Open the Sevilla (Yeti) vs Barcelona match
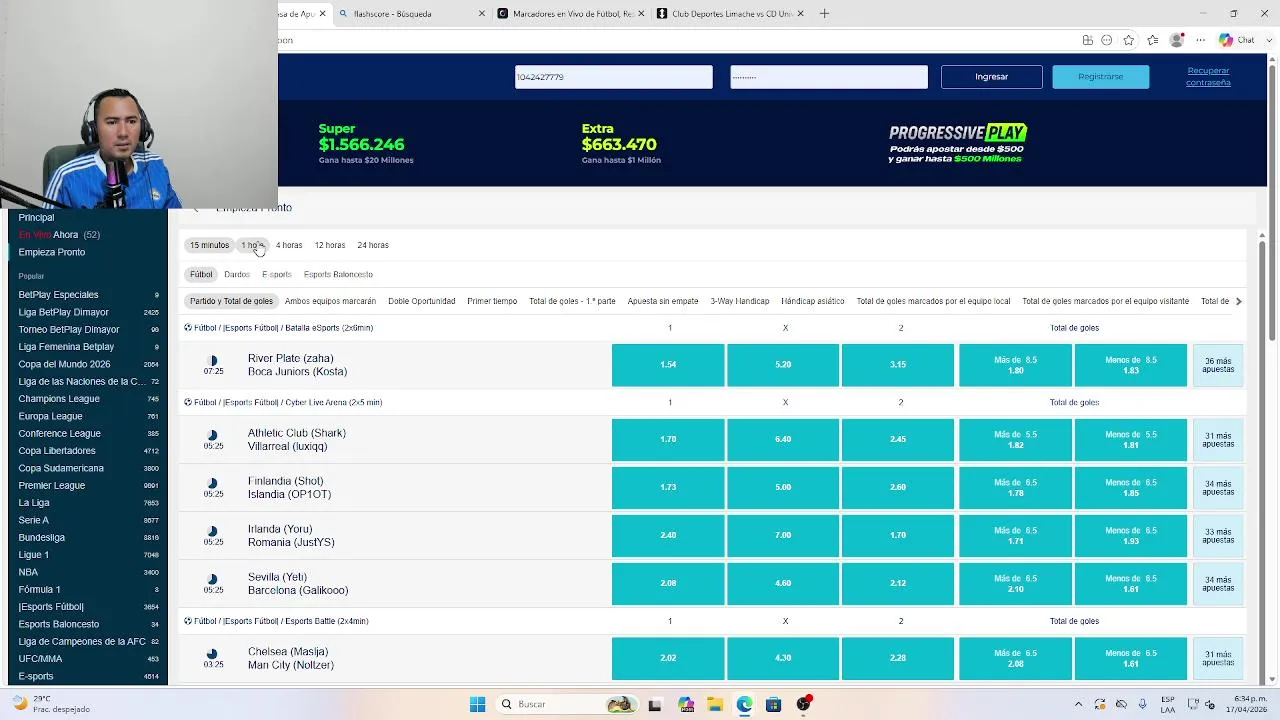1280x720 pixels. pyautogui.click(x=298, y=584)
